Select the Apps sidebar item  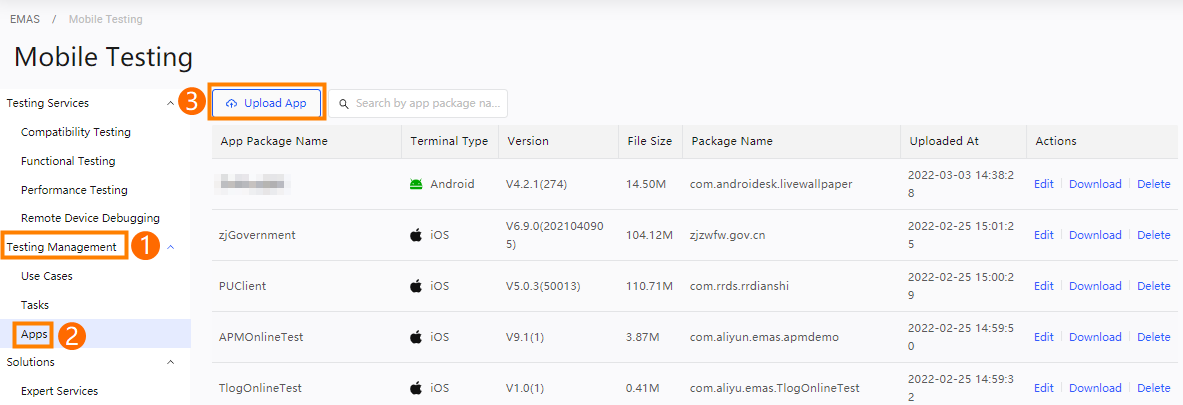point(35,334)
